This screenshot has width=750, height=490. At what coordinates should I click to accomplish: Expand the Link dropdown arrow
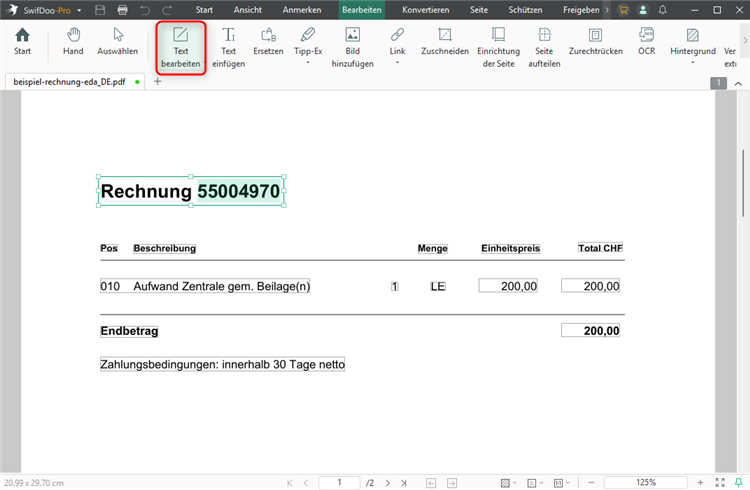point(397,63)
